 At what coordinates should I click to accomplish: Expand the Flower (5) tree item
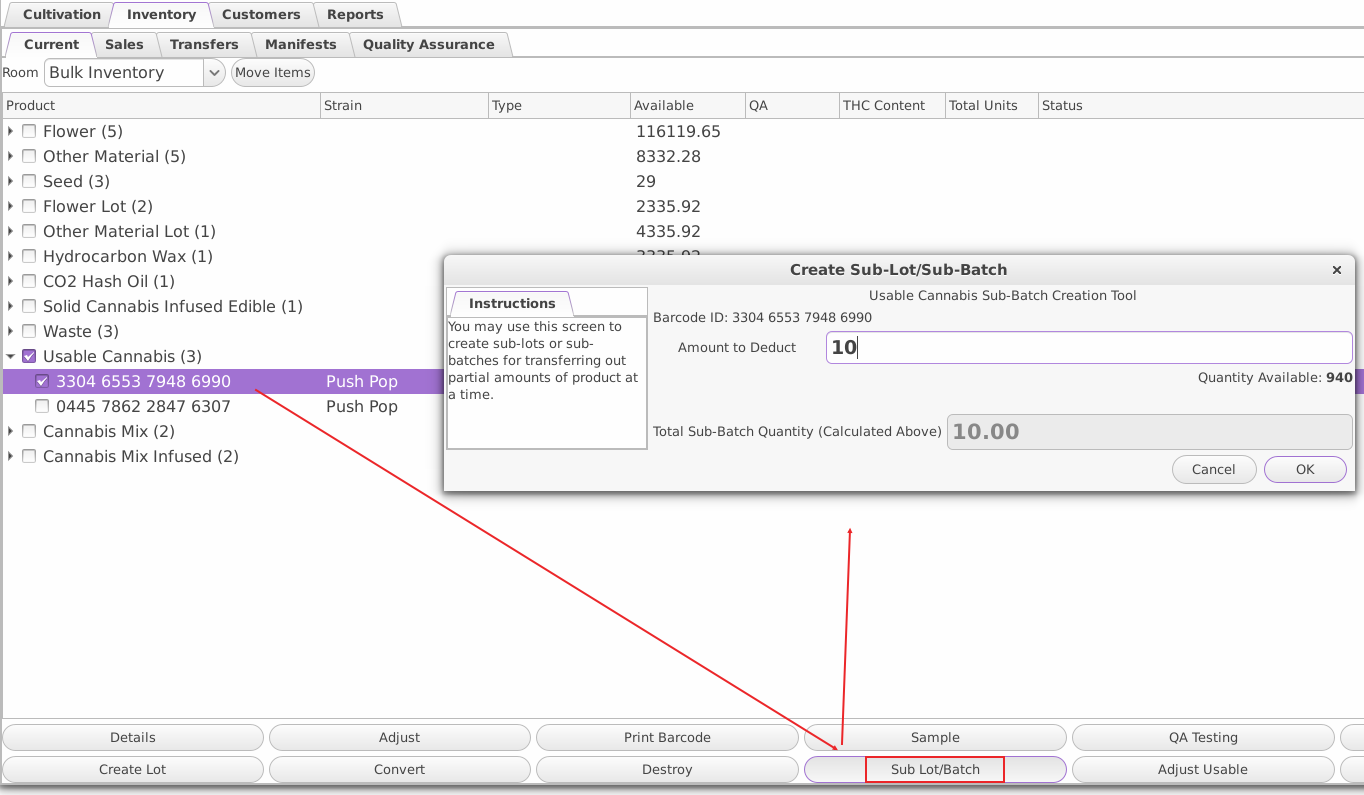10,131
